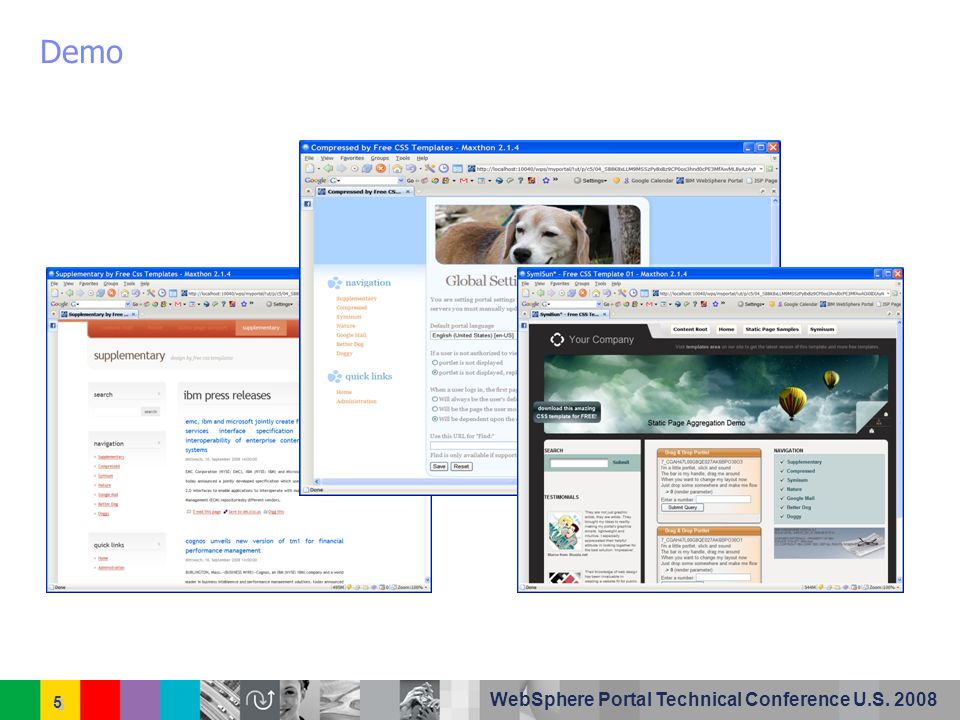Open Google search dropdown in Compressed window

401,181
